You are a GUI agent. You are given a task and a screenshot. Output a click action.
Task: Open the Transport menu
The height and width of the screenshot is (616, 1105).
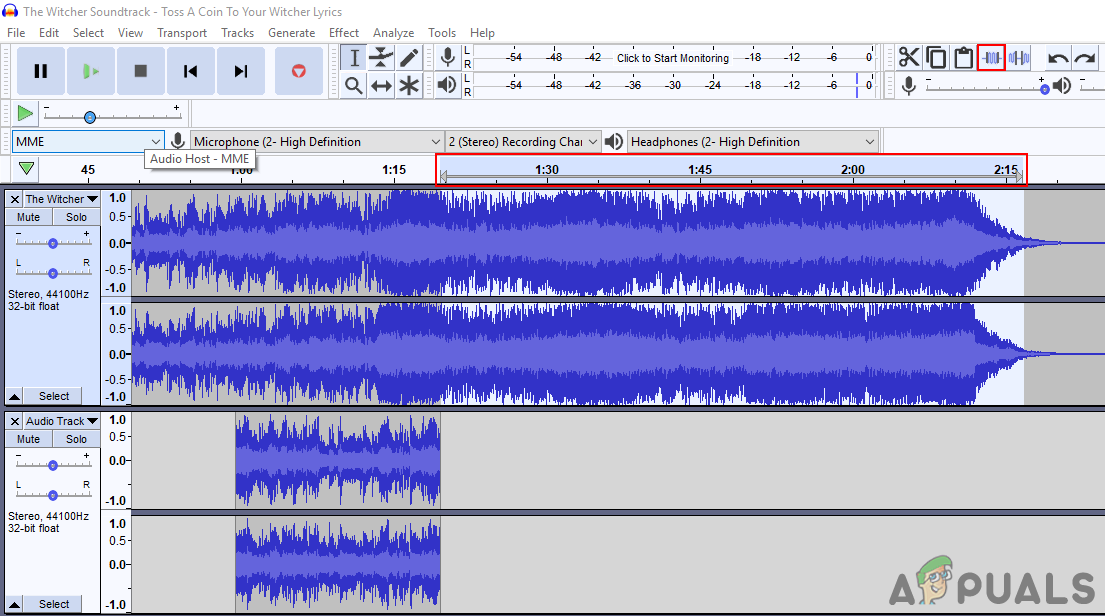(x=181, y=32)
